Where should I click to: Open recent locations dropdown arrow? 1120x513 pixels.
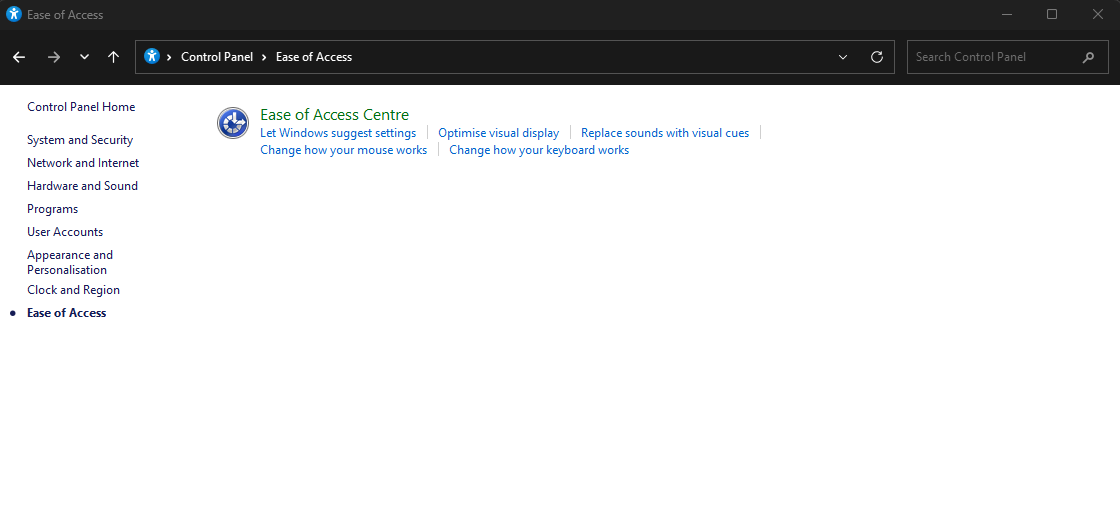pyautogui.click(x=84, y=57)
